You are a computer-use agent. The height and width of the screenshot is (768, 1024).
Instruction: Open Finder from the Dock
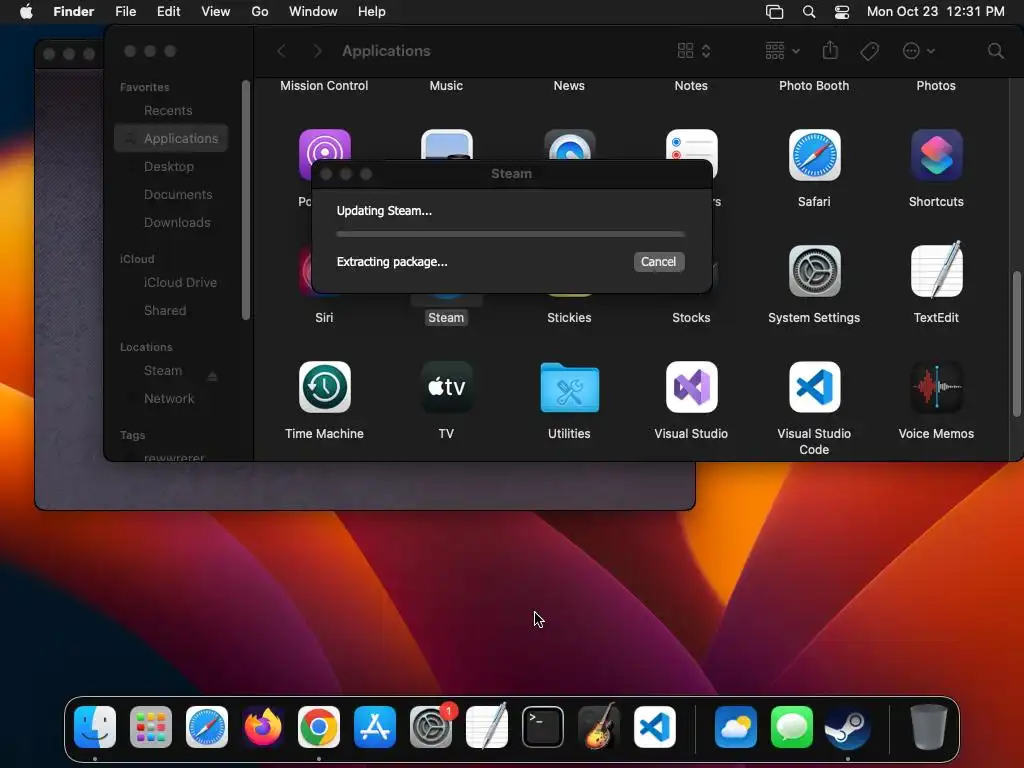click(x=95, y=727)
